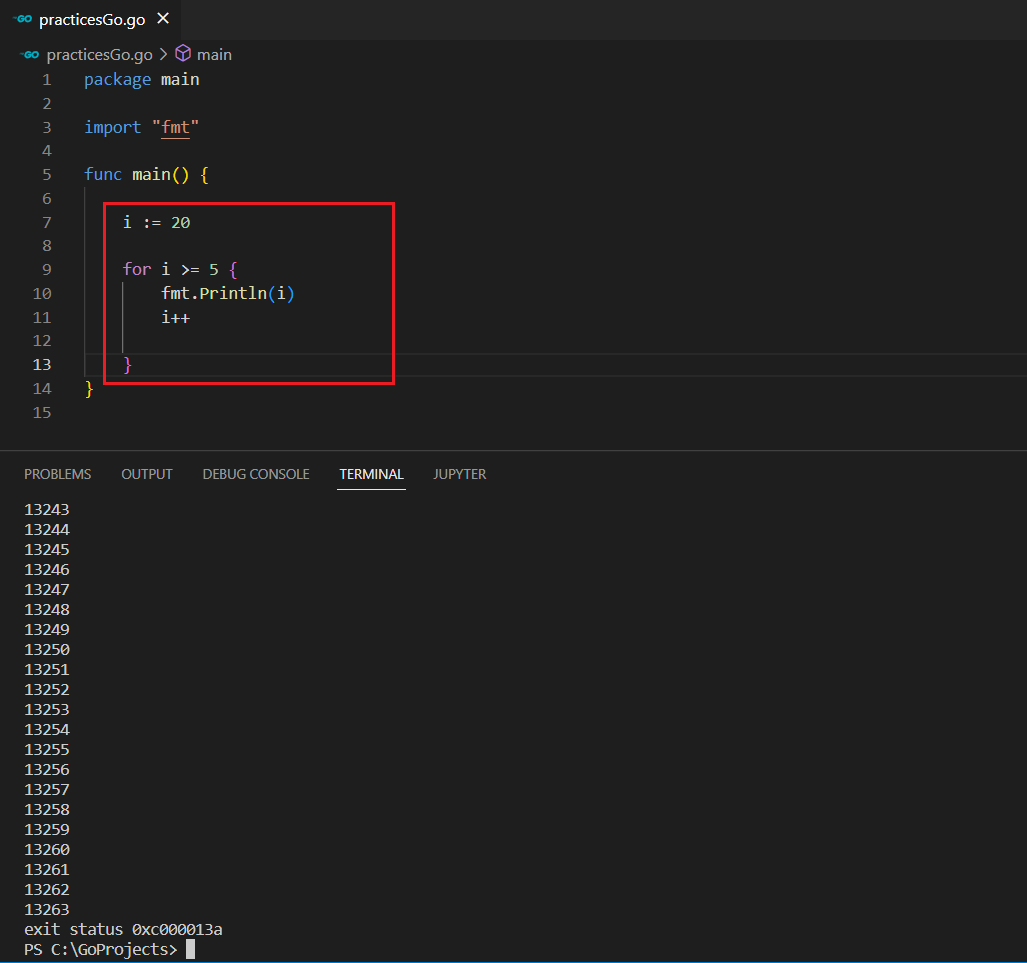Click line number 5 in the gutter
Viewport: 1027px width, 963px height.
46,174
